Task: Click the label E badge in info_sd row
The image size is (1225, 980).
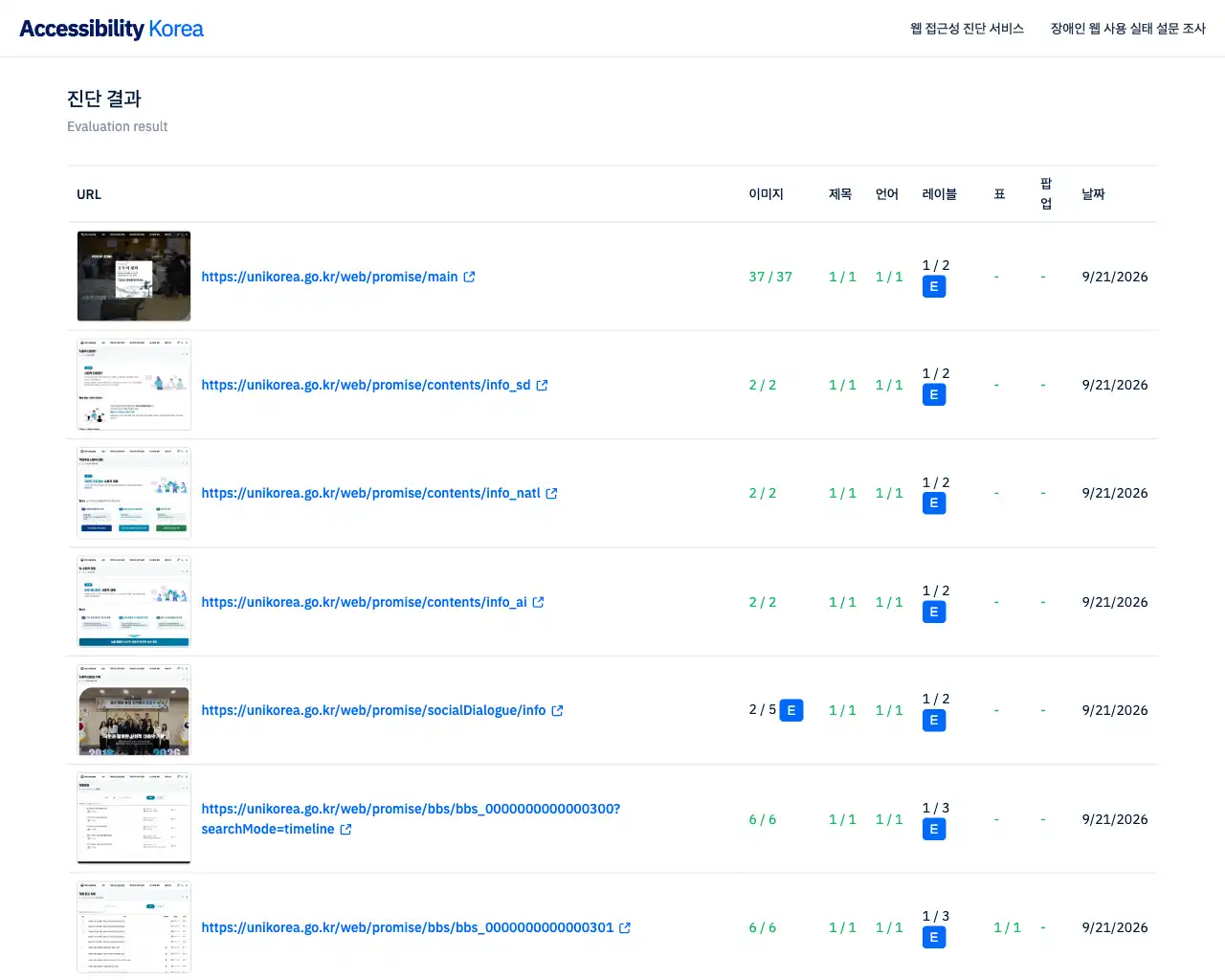Action: pos(934,394)
